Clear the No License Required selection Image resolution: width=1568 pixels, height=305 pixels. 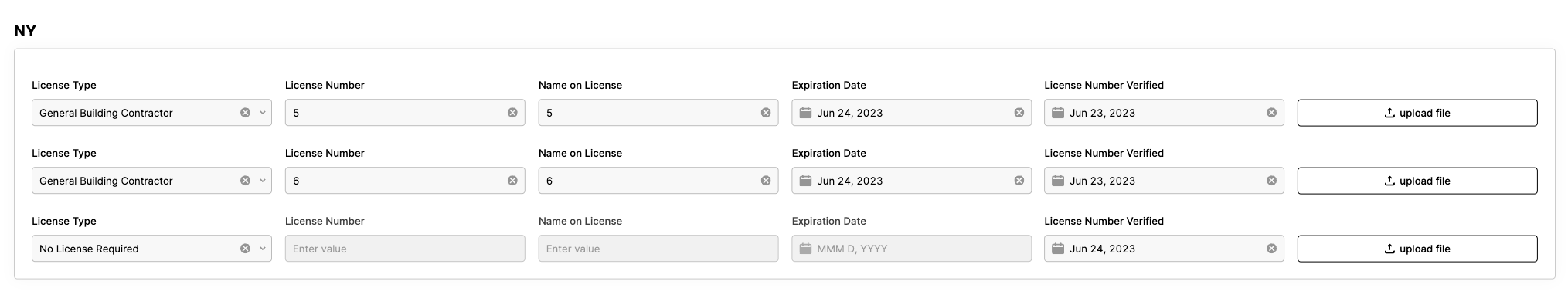click(245, 249)
